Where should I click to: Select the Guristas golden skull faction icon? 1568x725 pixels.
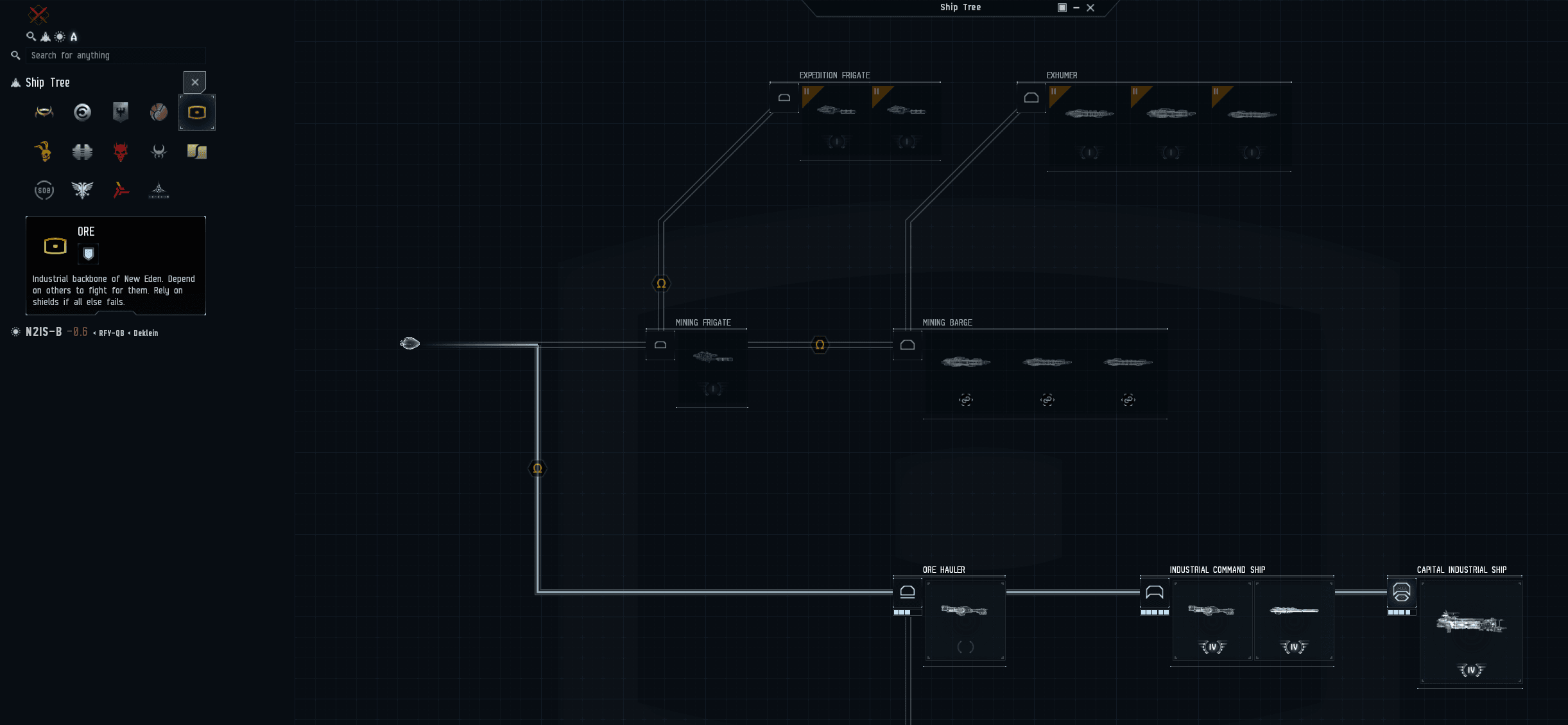point(44,152)
